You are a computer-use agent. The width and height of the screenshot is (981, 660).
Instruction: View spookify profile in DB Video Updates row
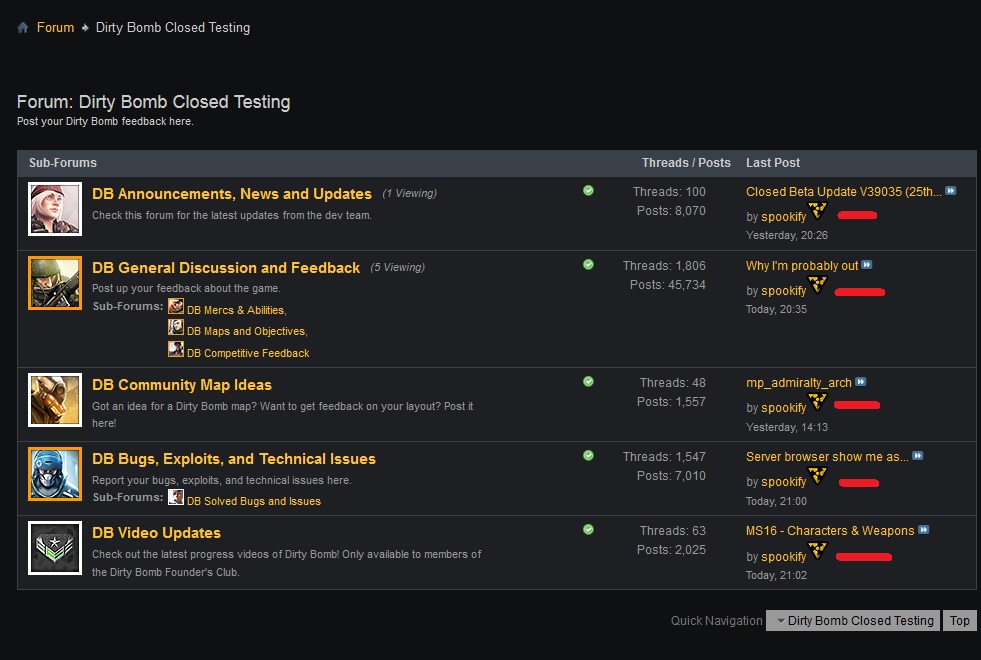coord(783,557)
